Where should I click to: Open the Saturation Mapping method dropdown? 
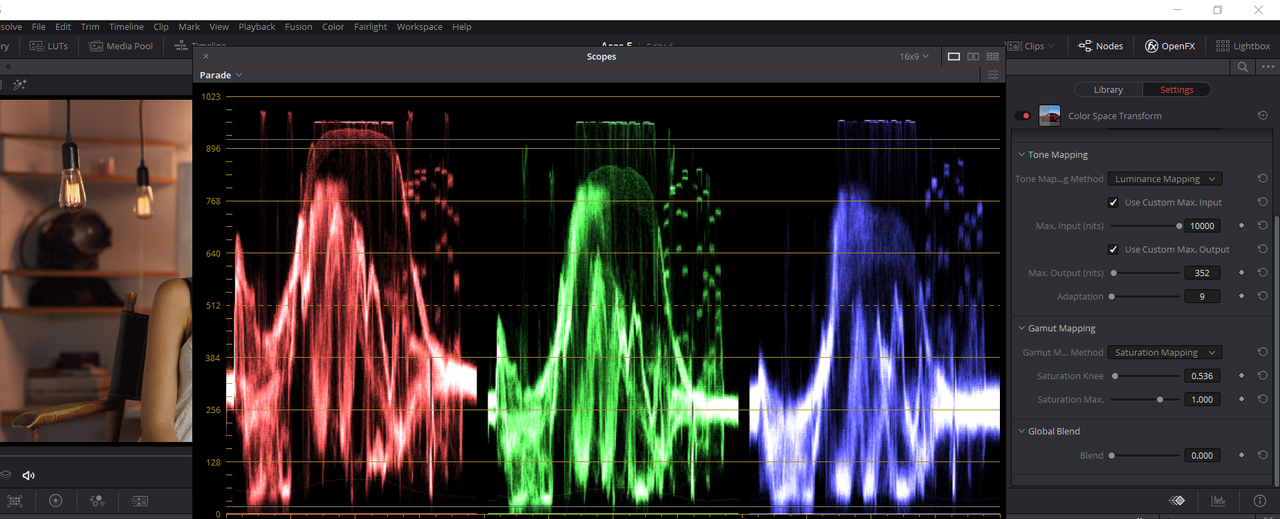click(x=1164, y=352)
